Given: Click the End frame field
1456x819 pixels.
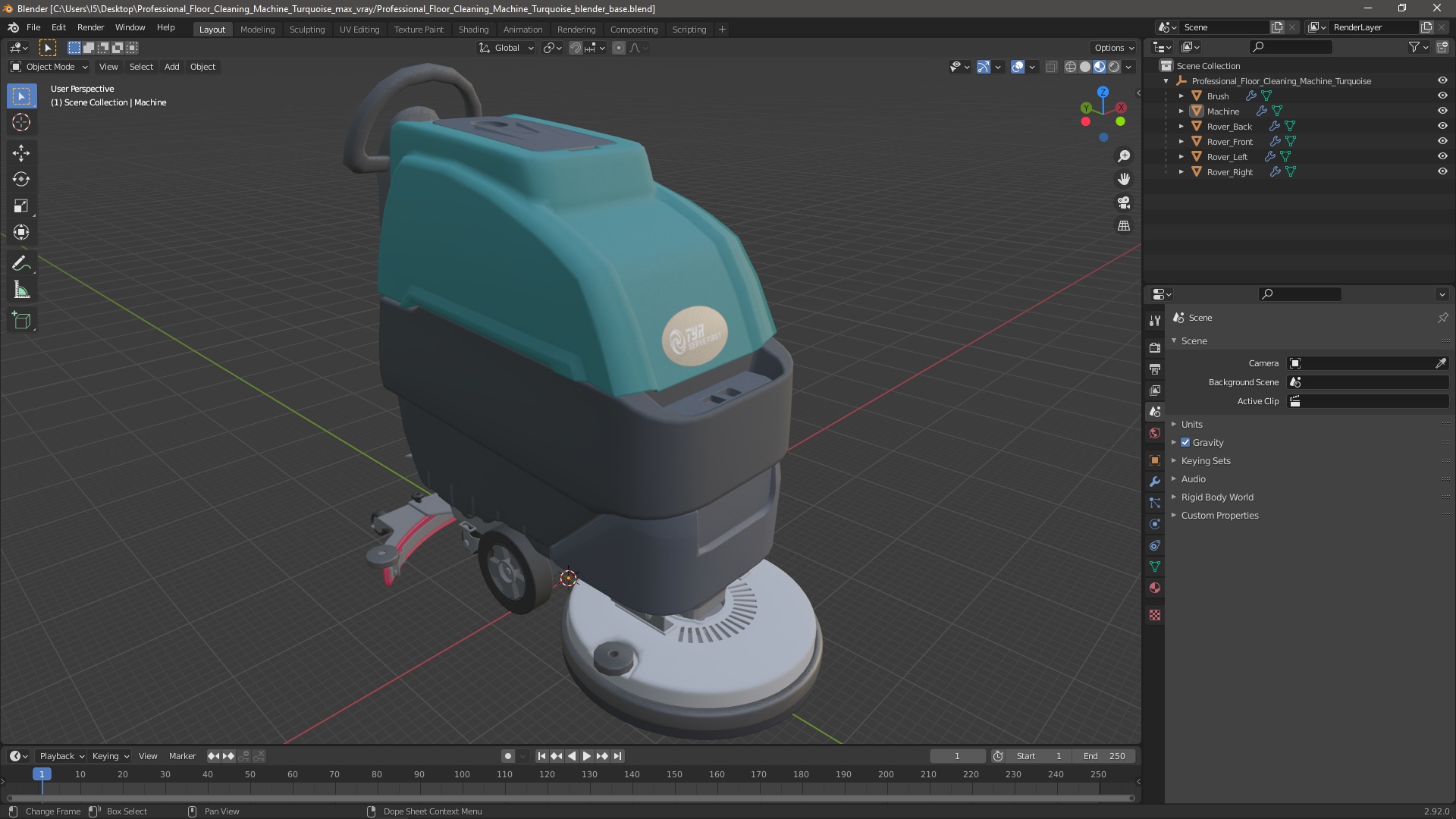Looking at the screenshot, I should click(1104, 756).
